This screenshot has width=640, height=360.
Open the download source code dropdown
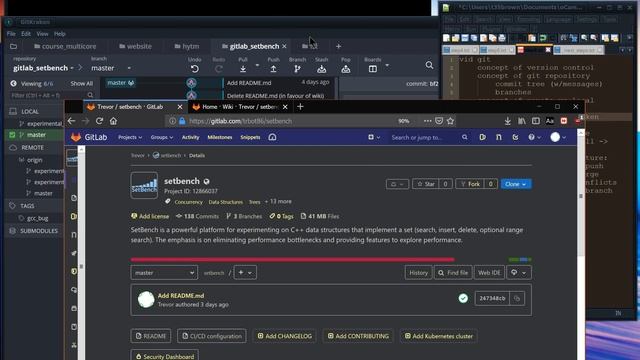point(519,273)
